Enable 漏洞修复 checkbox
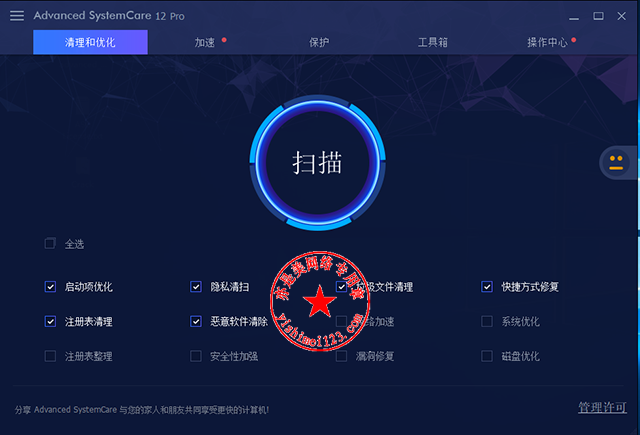Screen dimensions: 640x435 [x=341, y=356]
